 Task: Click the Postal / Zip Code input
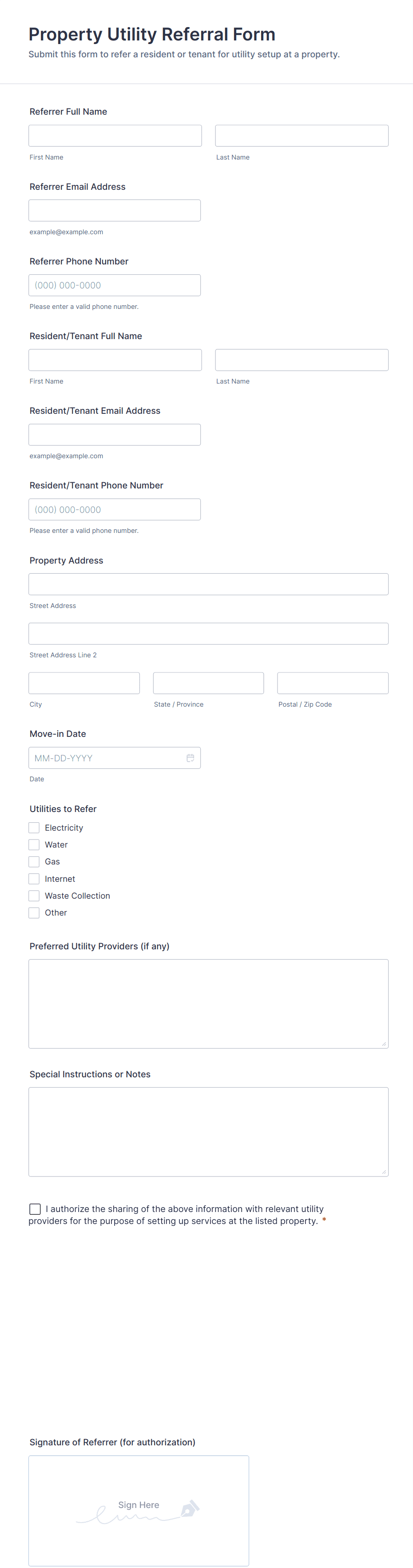(x=332, y=683)
